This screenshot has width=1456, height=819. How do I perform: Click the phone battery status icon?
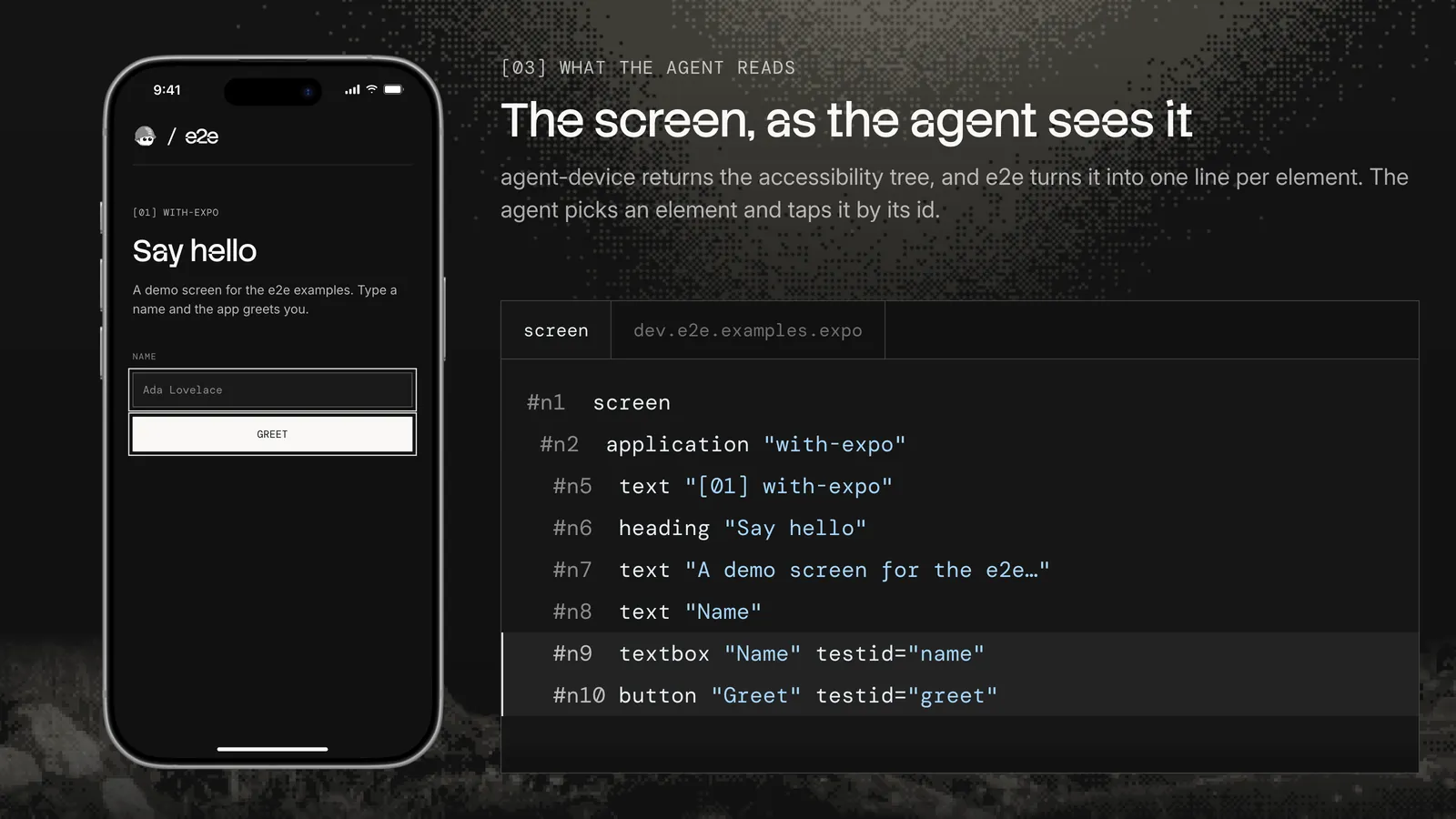click(x=393, y=89)
